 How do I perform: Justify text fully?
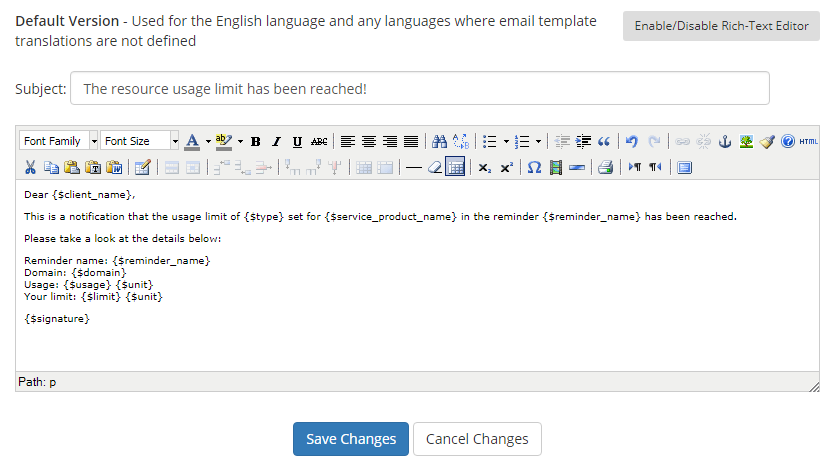pyautogui.click(x=411, y=141)
